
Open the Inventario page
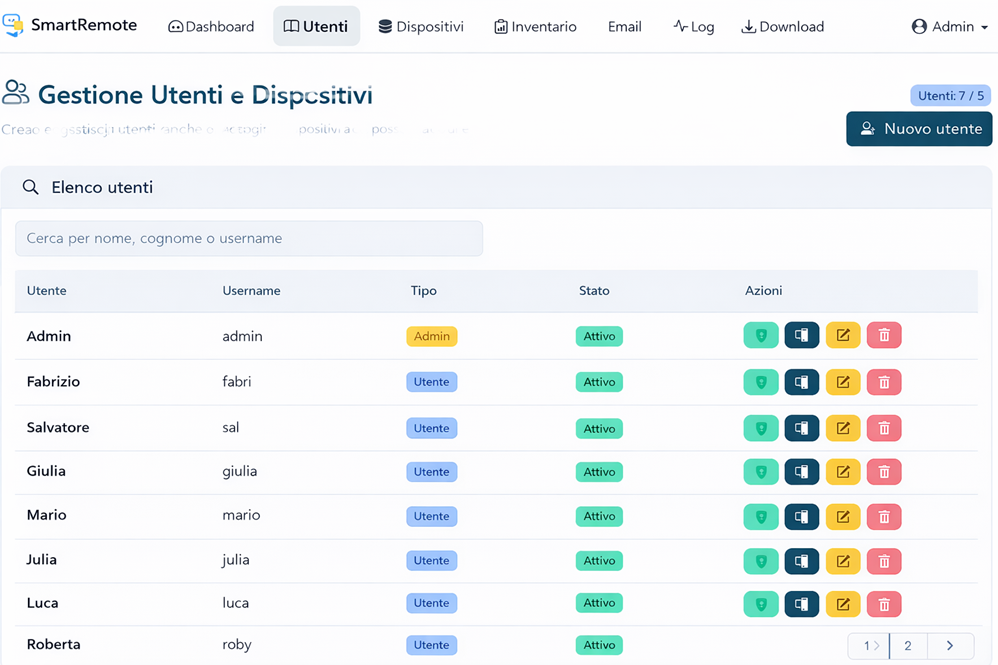[535, 27]
